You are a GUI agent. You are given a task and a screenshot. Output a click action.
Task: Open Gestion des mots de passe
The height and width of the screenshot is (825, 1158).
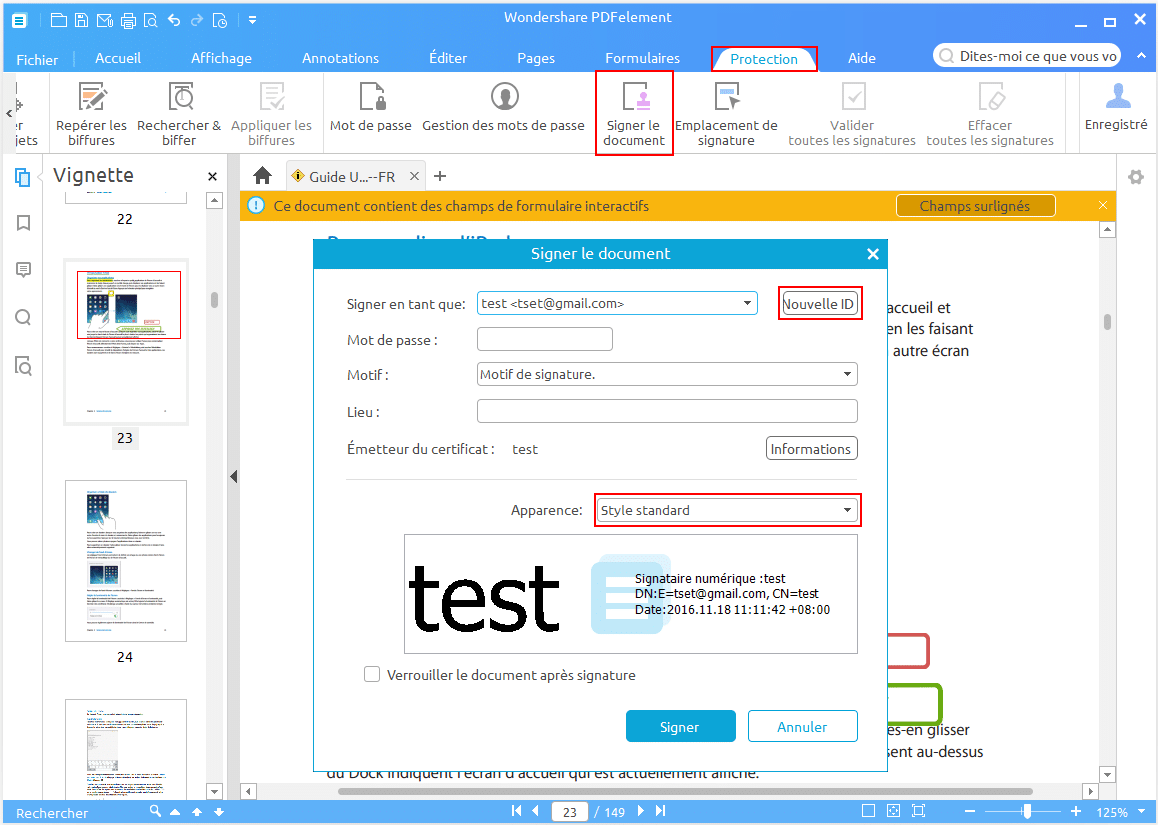pyautogui.click(x=504, y=108)
